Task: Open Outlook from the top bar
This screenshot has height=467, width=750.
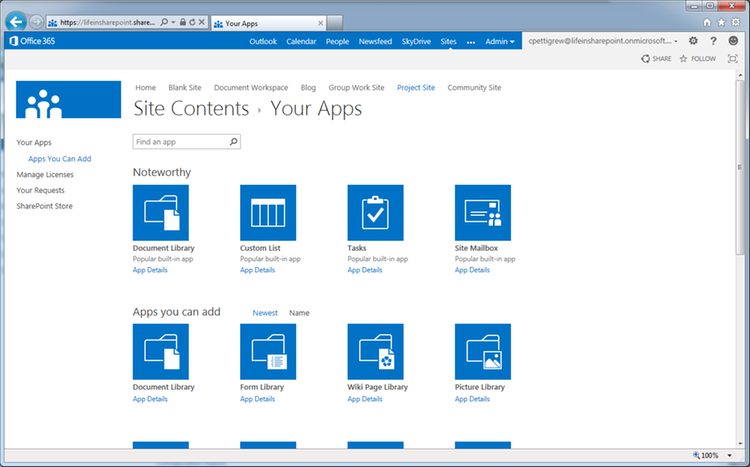Action: coord(263,42)
